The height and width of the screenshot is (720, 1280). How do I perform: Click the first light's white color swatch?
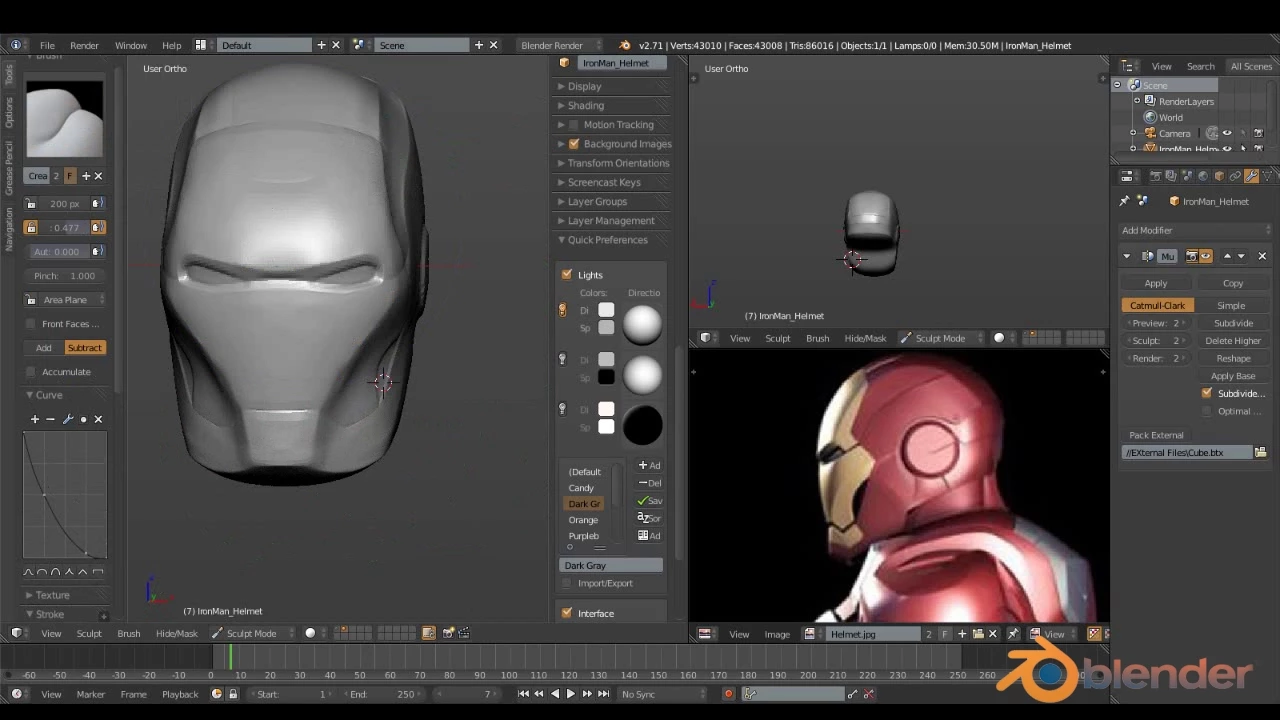[606, 310]
